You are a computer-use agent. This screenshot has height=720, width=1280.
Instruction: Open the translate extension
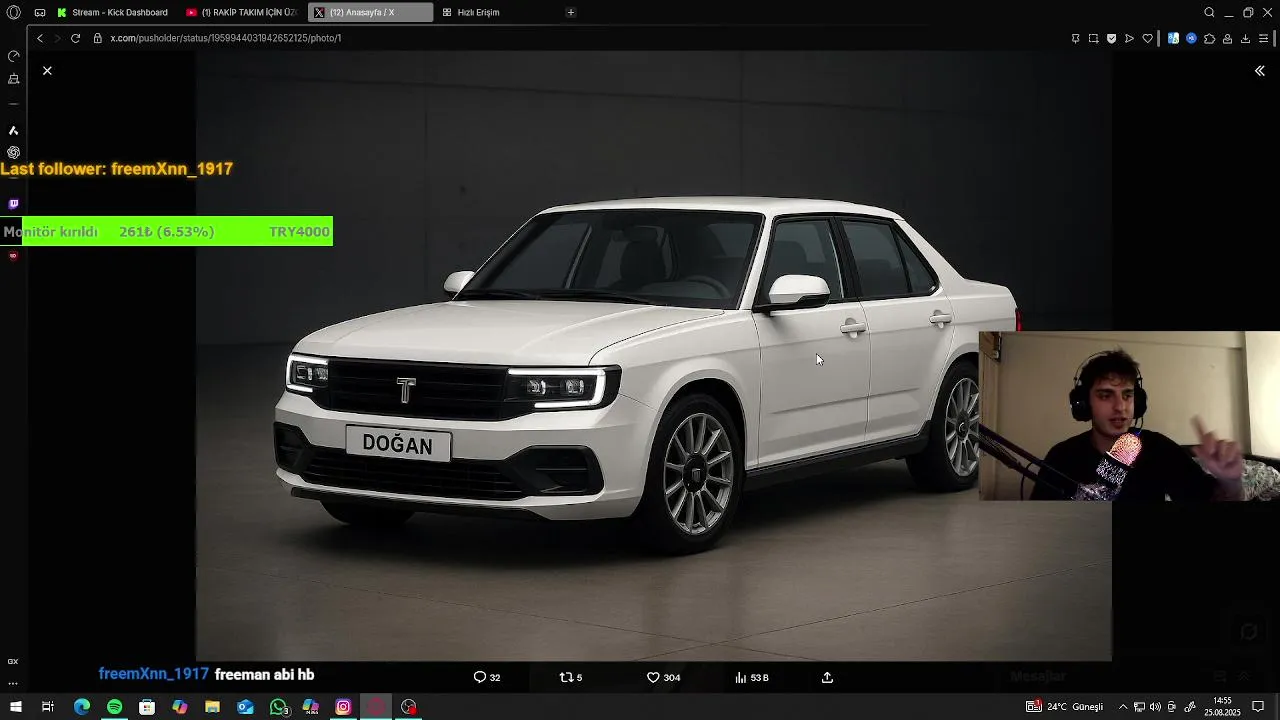pos(1174,38)
